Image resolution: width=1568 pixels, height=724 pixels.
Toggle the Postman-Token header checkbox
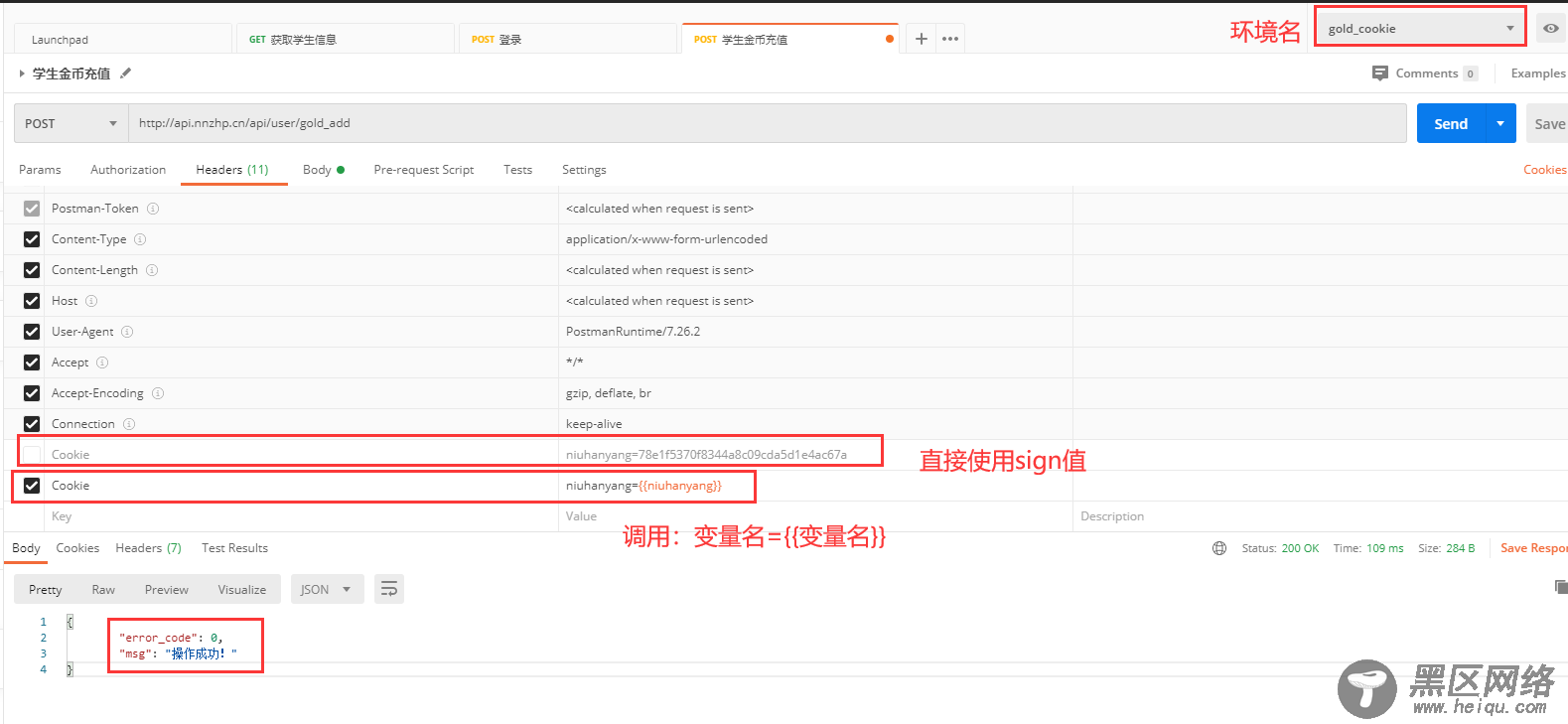(32, 209)
